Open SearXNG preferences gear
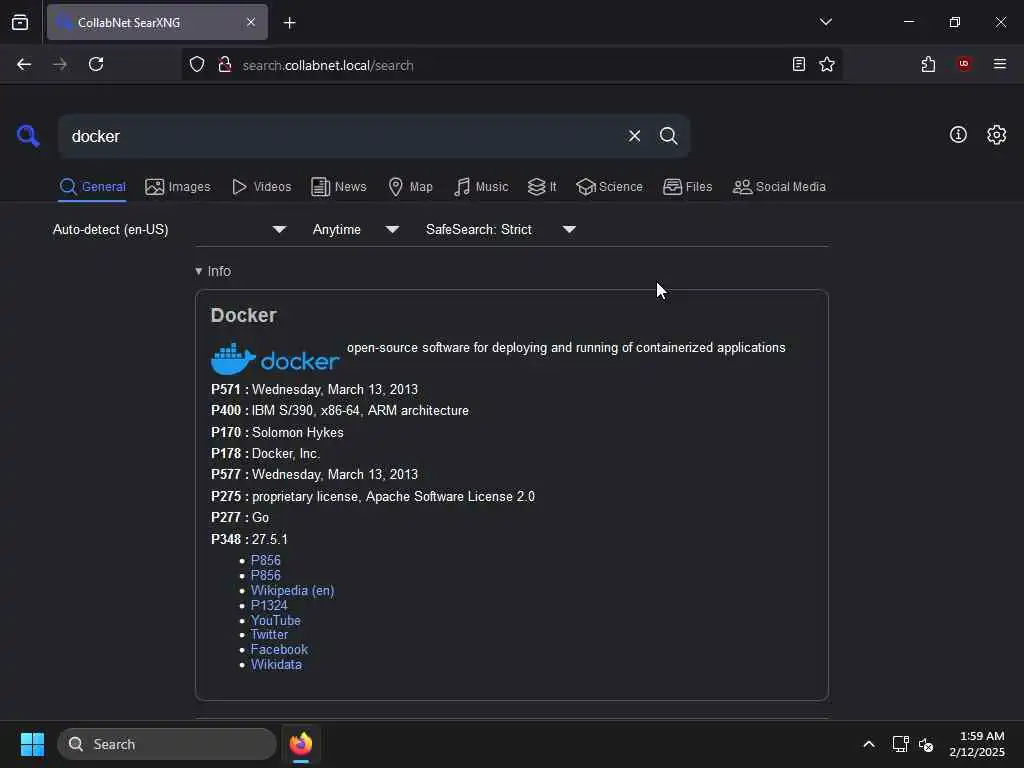The height and width of the screenshot is (768, 1024). pos(996,135)
